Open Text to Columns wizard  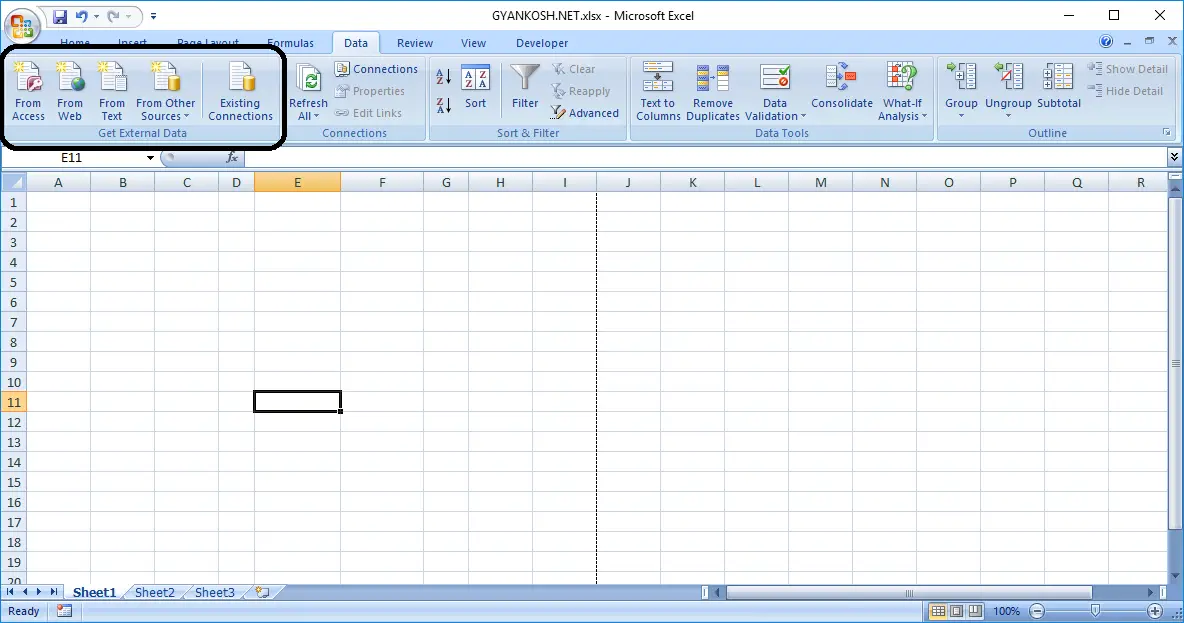(x=658, y=91)
